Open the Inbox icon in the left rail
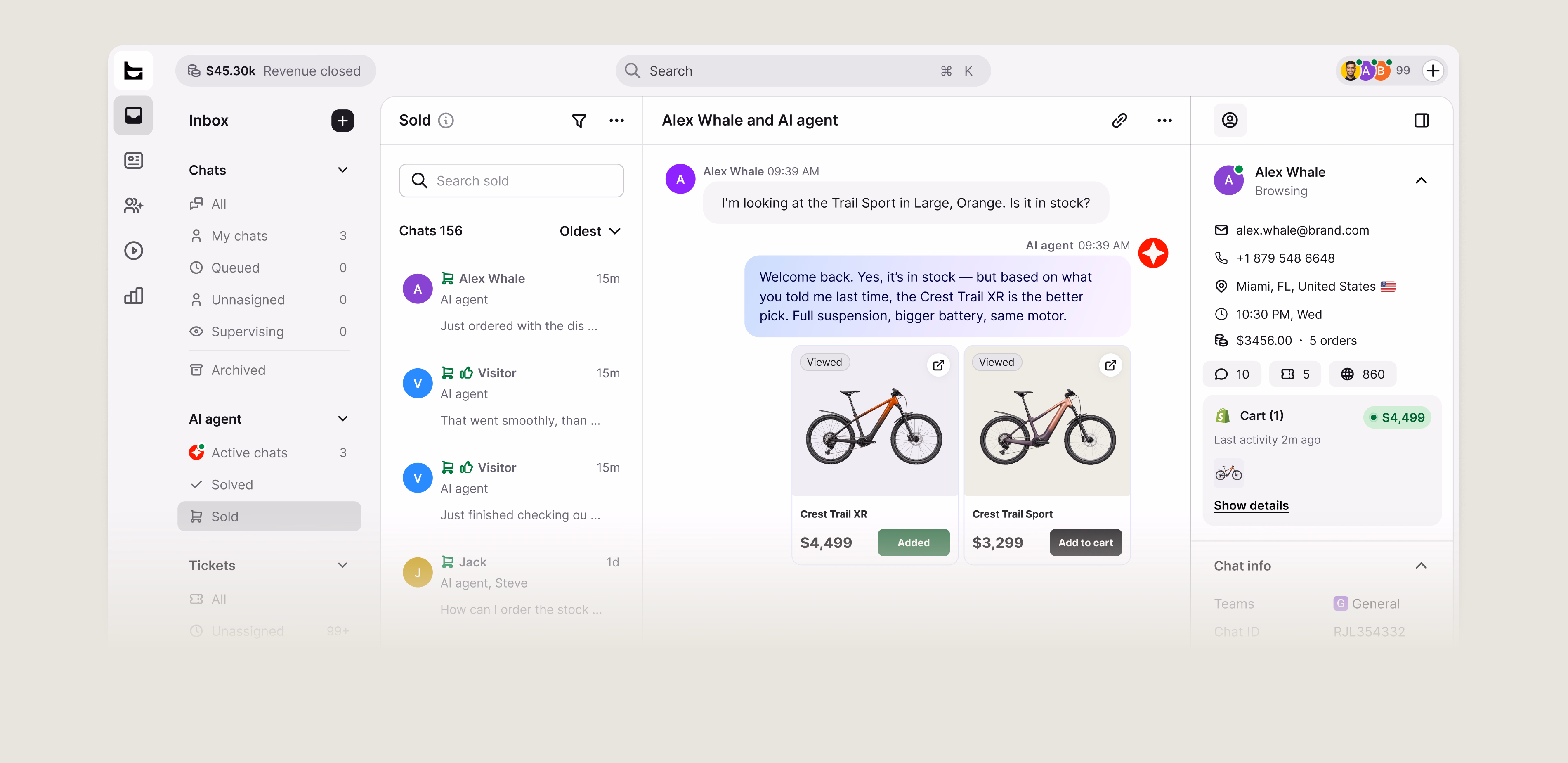1568x763 pixels. click(x=133, y=115)
